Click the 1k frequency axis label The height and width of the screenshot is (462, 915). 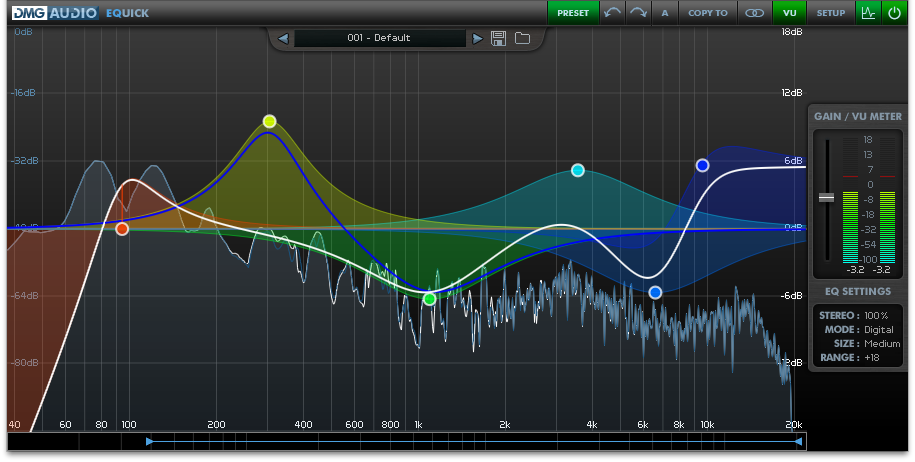tap(418, 425)
